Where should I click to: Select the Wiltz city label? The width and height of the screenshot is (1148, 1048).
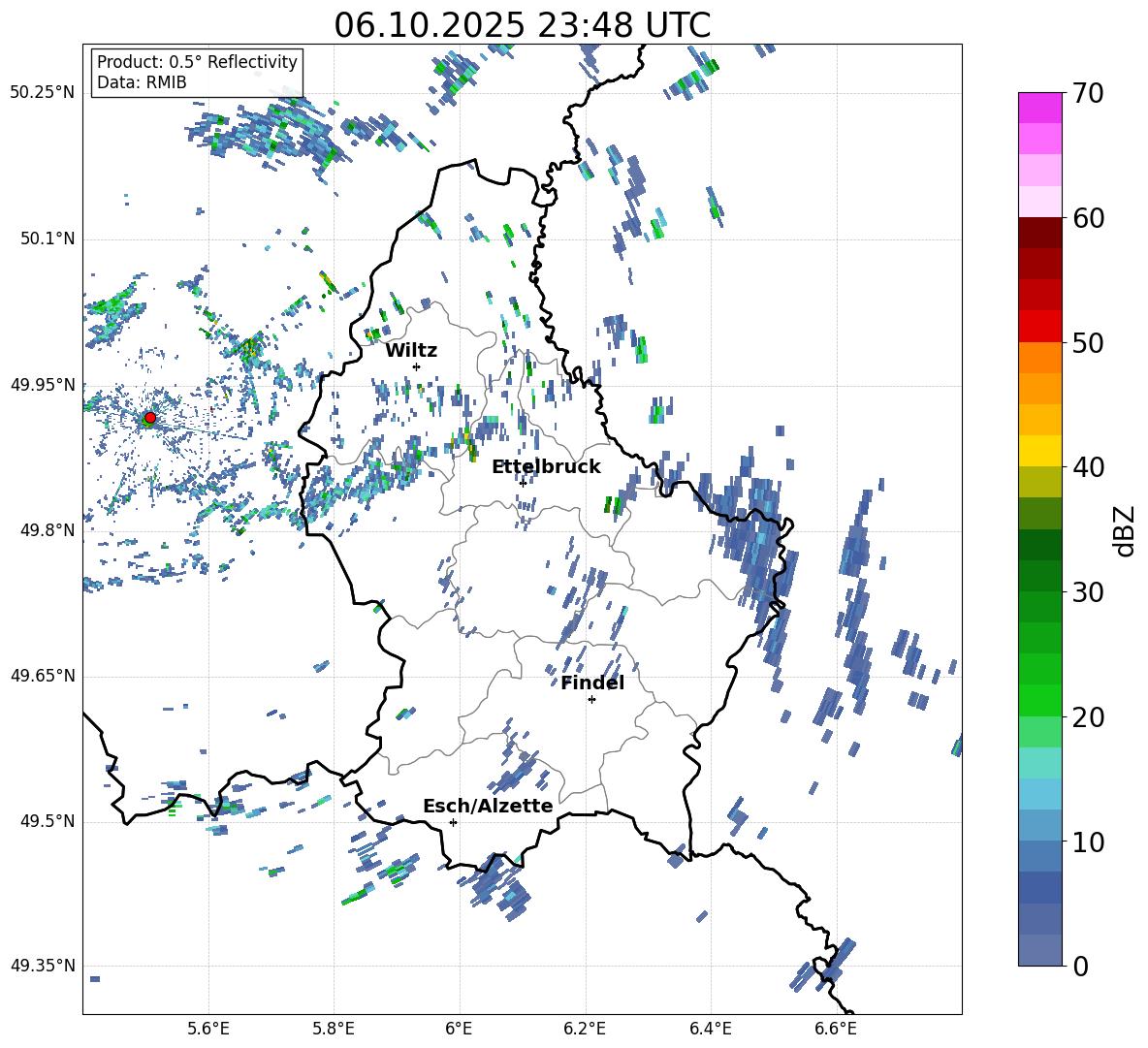411,350
